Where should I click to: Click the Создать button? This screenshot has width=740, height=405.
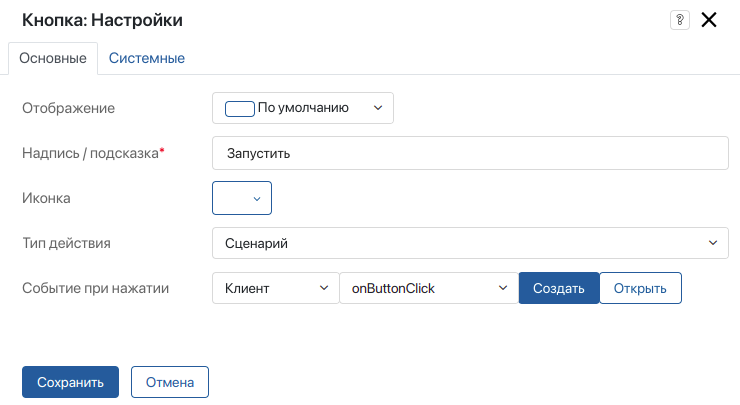click(x=559, y=288)
